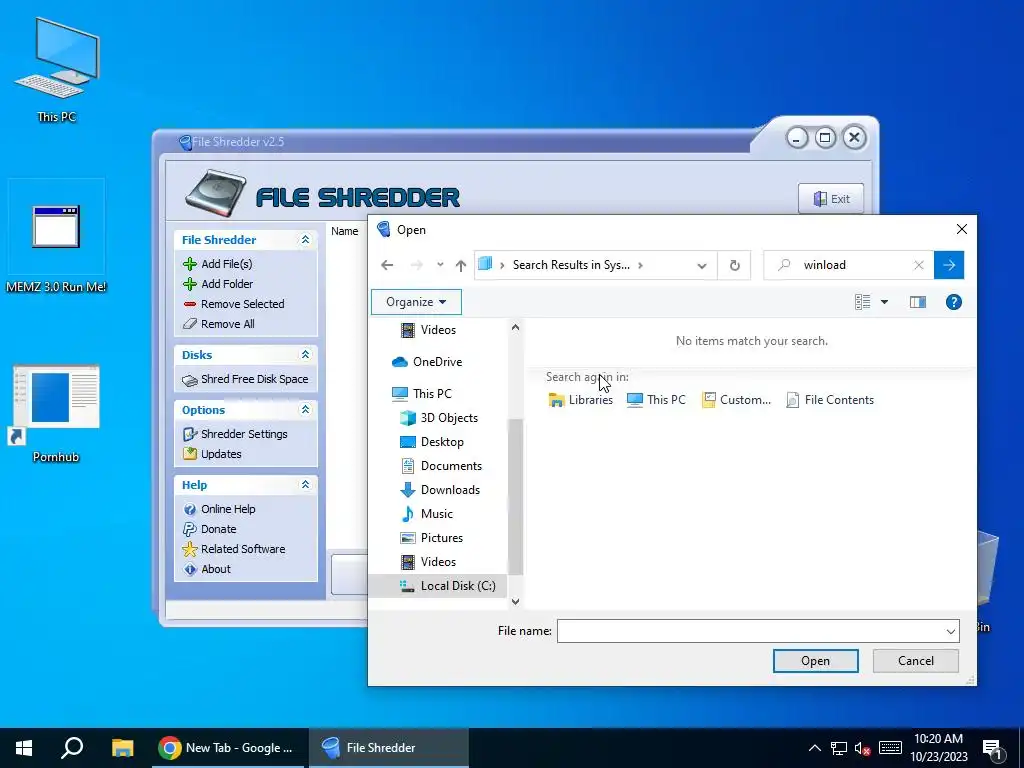Select OneDrive in navigation pane
Viewport: 1024px width, 768px height.
427,362
